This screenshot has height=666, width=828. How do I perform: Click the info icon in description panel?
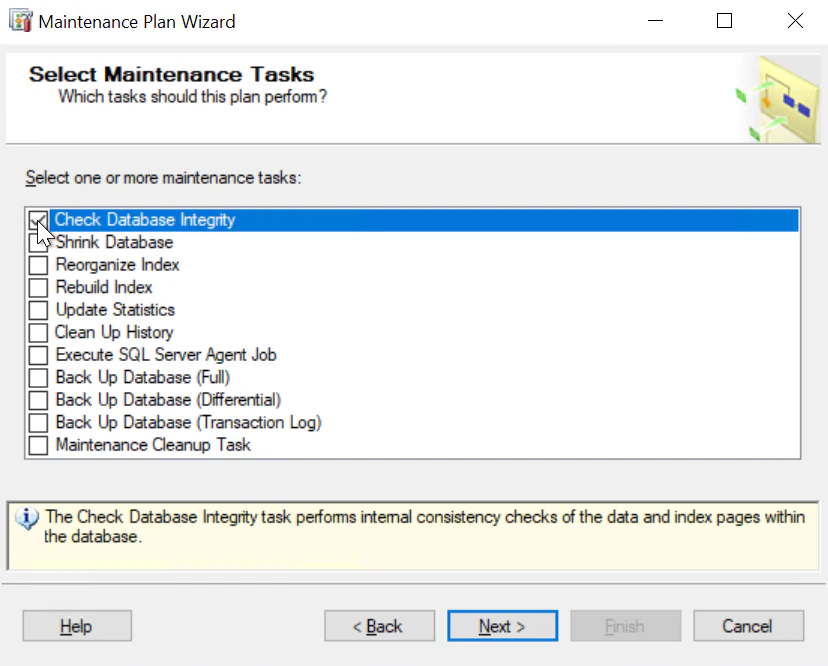(x=28, y=518)
